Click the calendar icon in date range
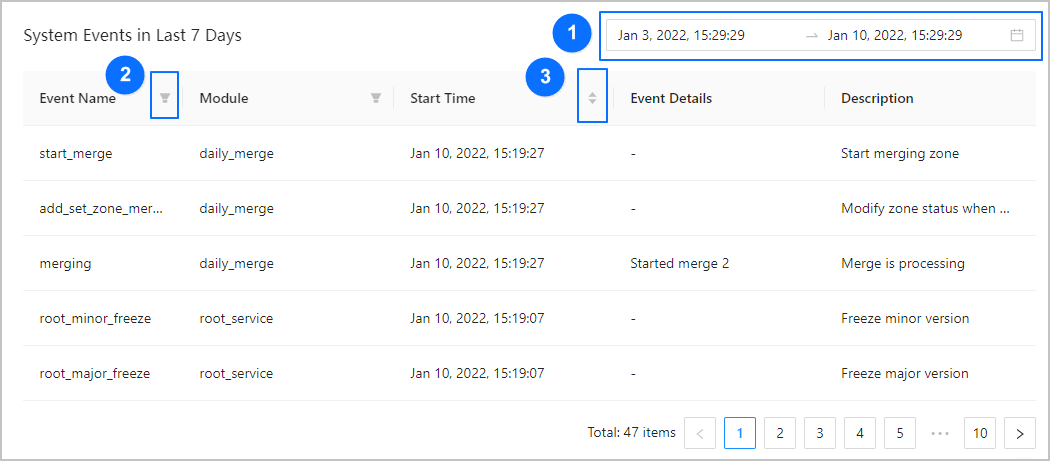 (1017, 36)
